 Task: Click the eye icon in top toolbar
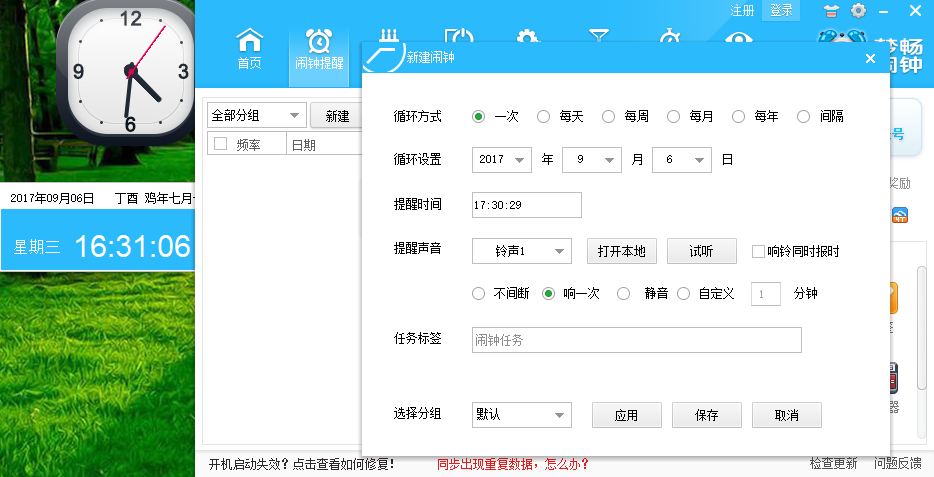point(738,39)
